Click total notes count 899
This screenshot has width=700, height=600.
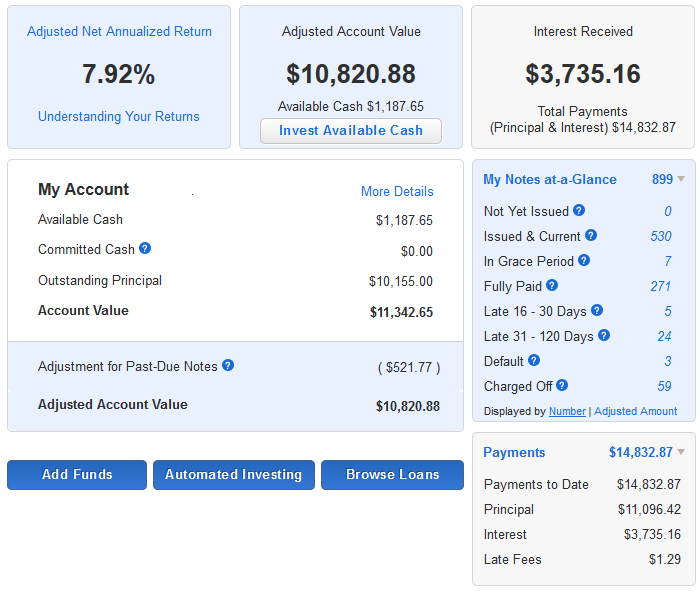point(662,179)
